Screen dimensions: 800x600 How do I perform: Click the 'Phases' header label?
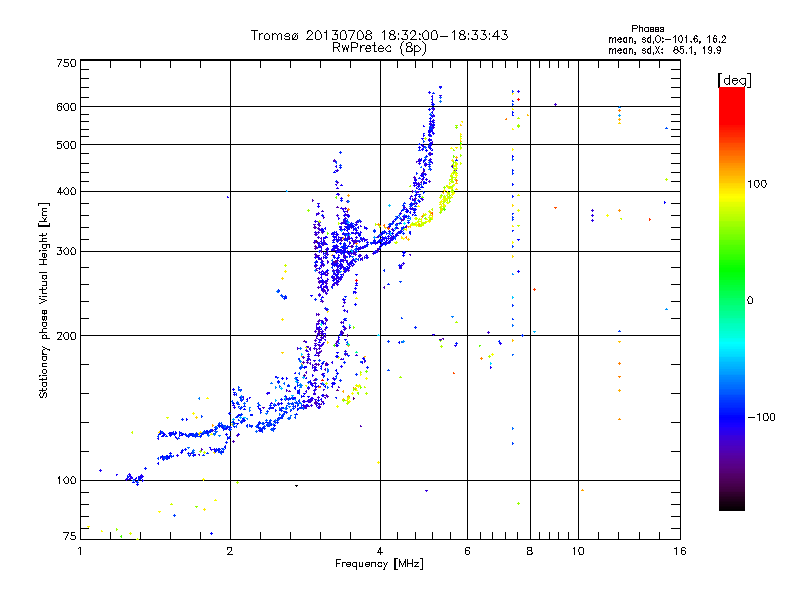(647, 29)
